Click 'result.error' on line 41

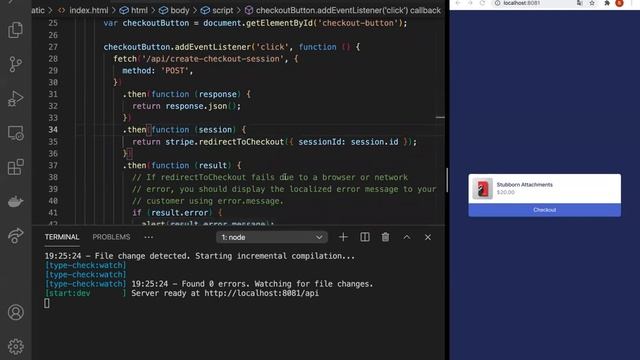pos(180,213)
